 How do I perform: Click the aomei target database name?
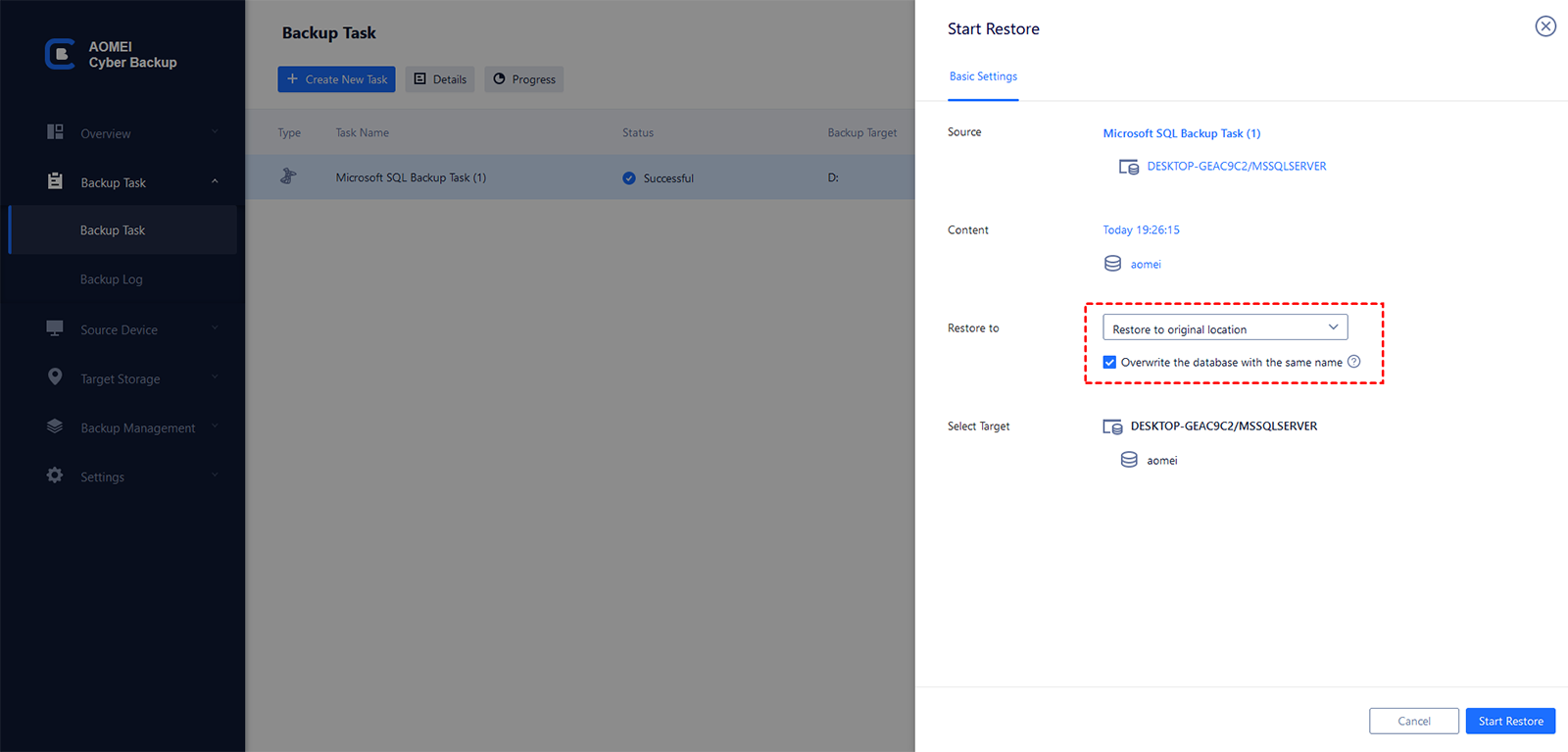click(x=1162, y=461)
